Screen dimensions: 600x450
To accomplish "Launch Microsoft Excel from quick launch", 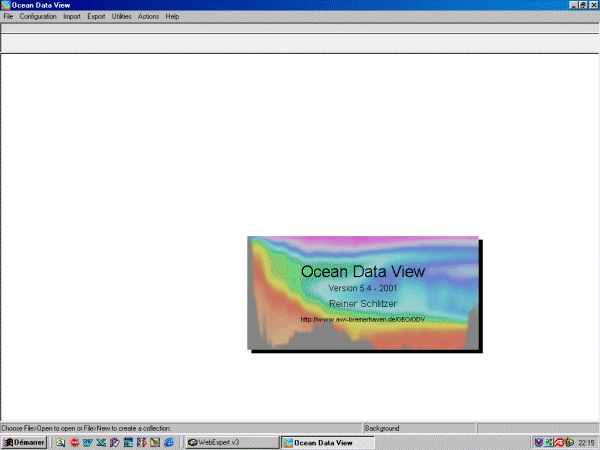I will (101, 443).
